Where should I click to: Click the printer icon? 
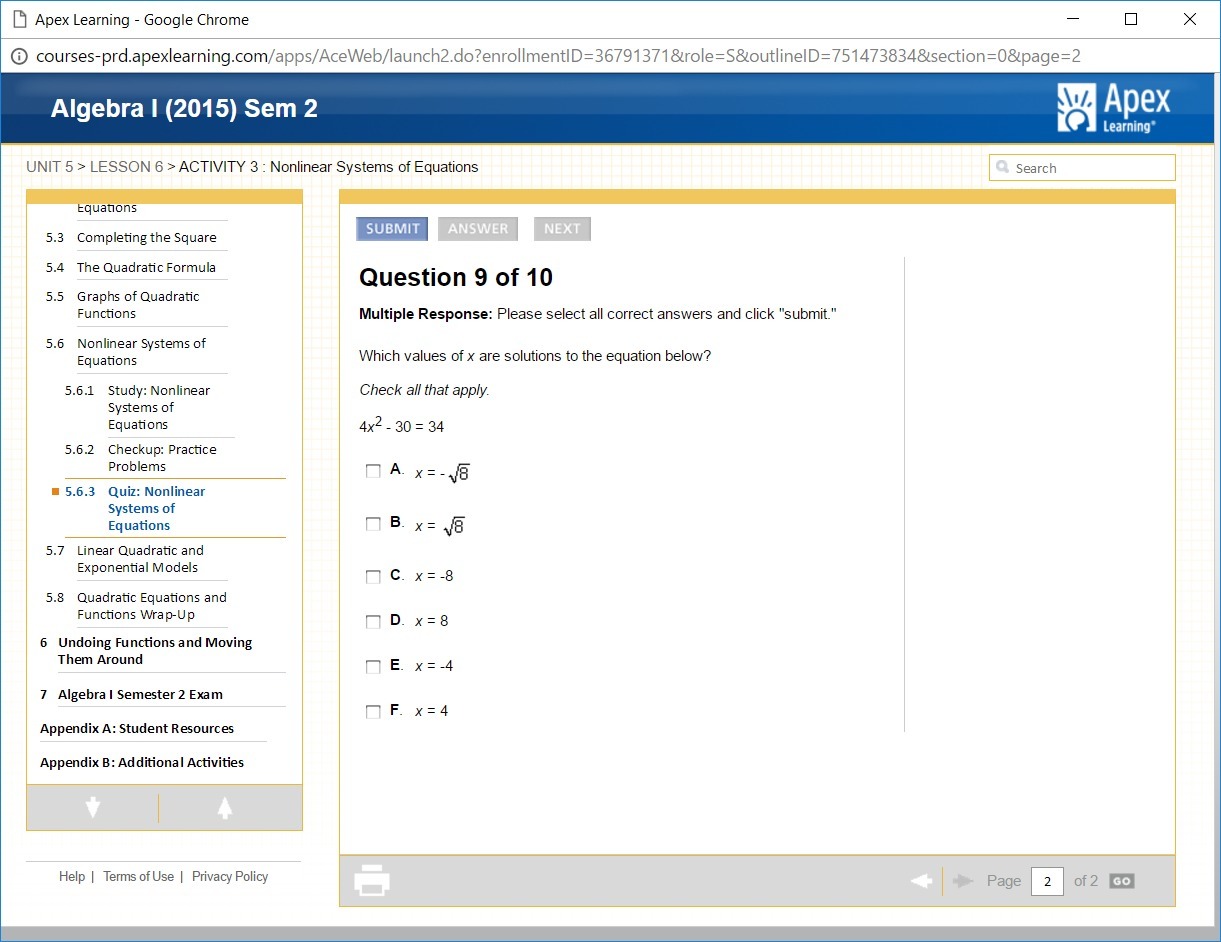coord(372,880)
